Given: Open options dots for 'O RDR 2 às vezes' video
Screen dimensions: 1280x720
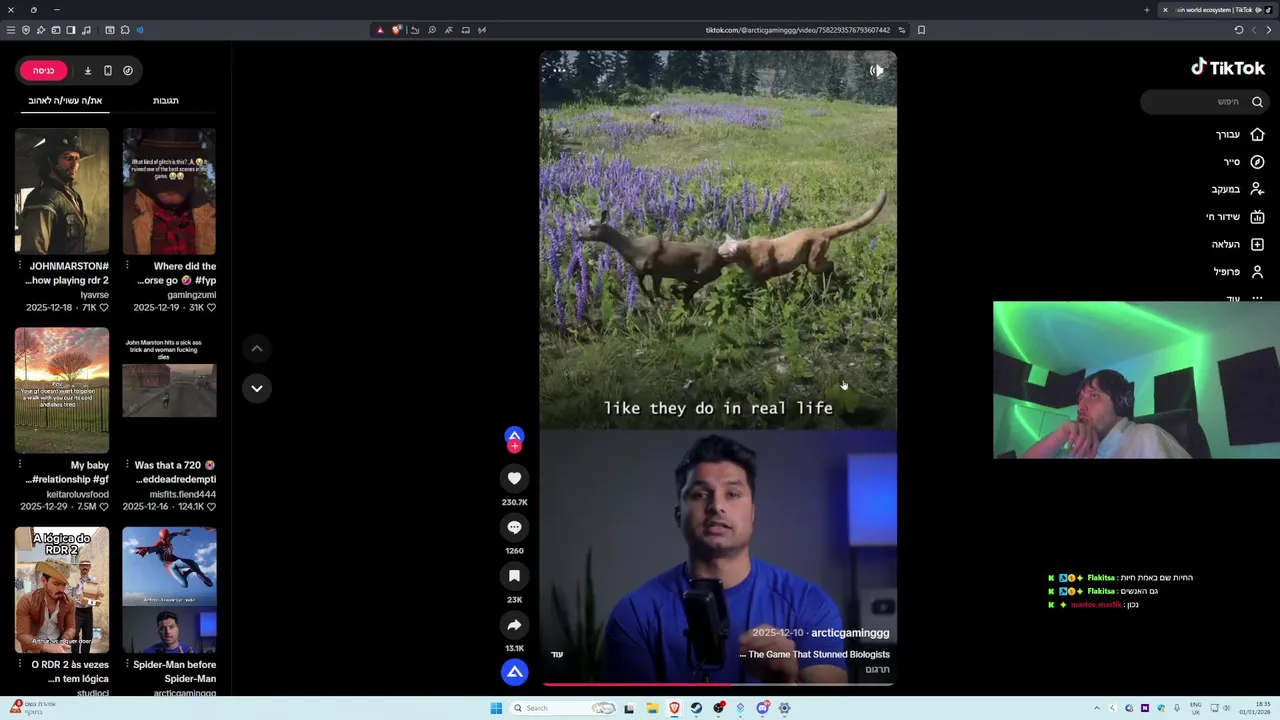Looking at the screenshot, I should pyautogui.click(x=19, y=664).
